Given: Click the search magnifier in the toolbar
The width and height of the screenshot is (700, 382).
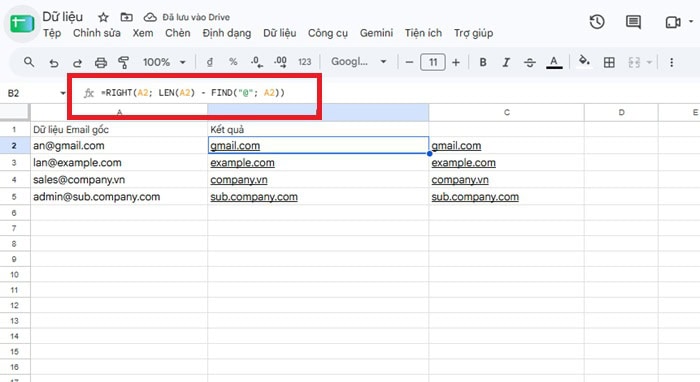Looking at the screenshot, I should point(29,62).
